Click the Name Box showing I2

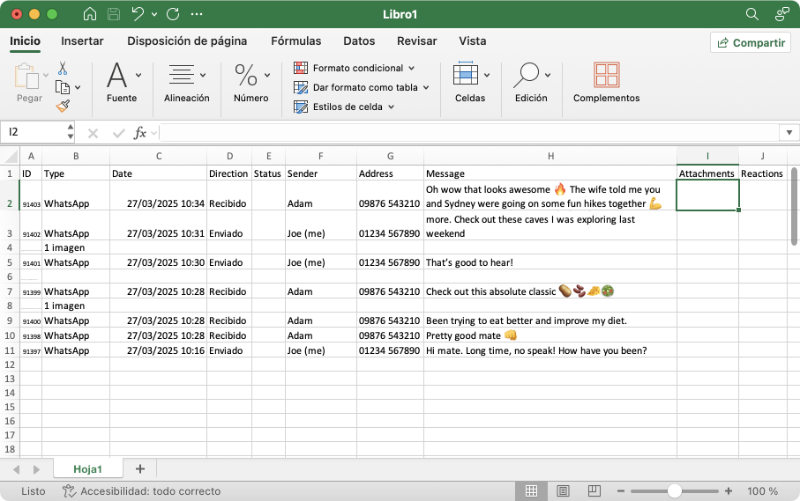point(34,132)
